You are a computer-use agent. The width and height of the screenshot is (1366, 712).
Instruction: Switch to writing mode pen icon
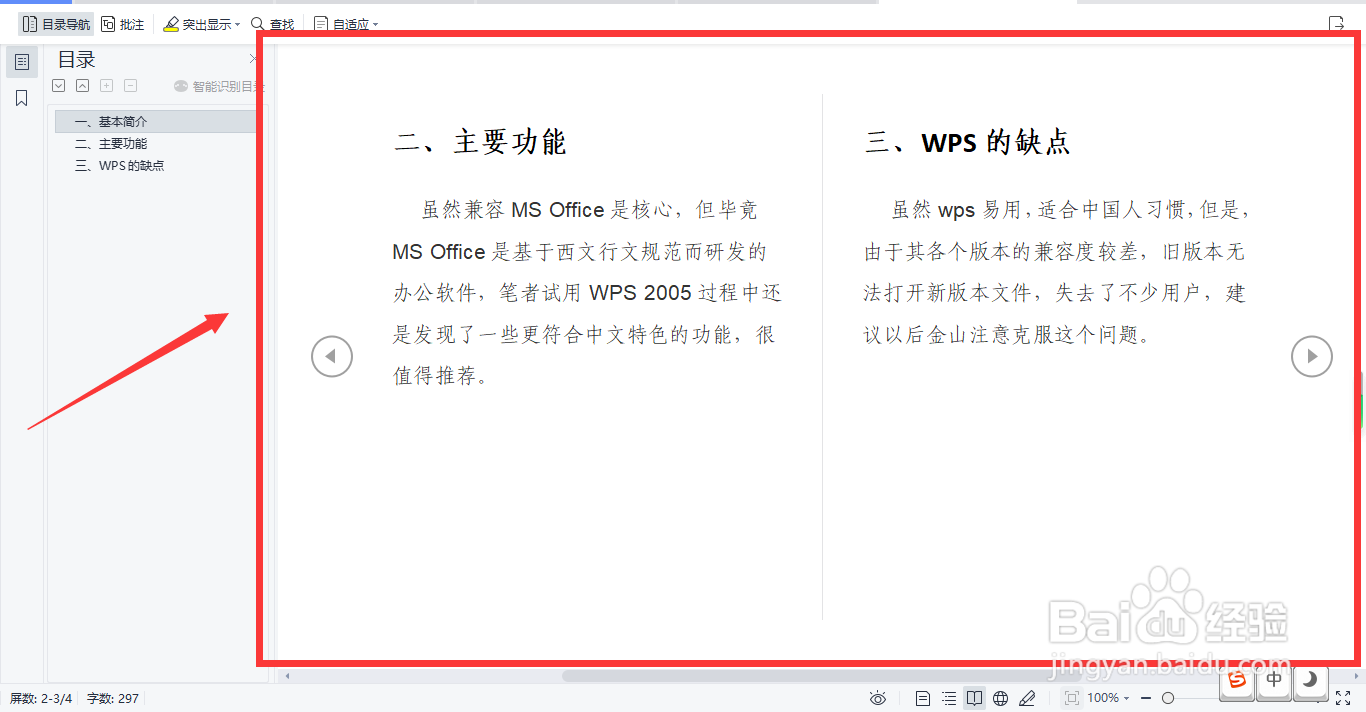[1027, 698]
